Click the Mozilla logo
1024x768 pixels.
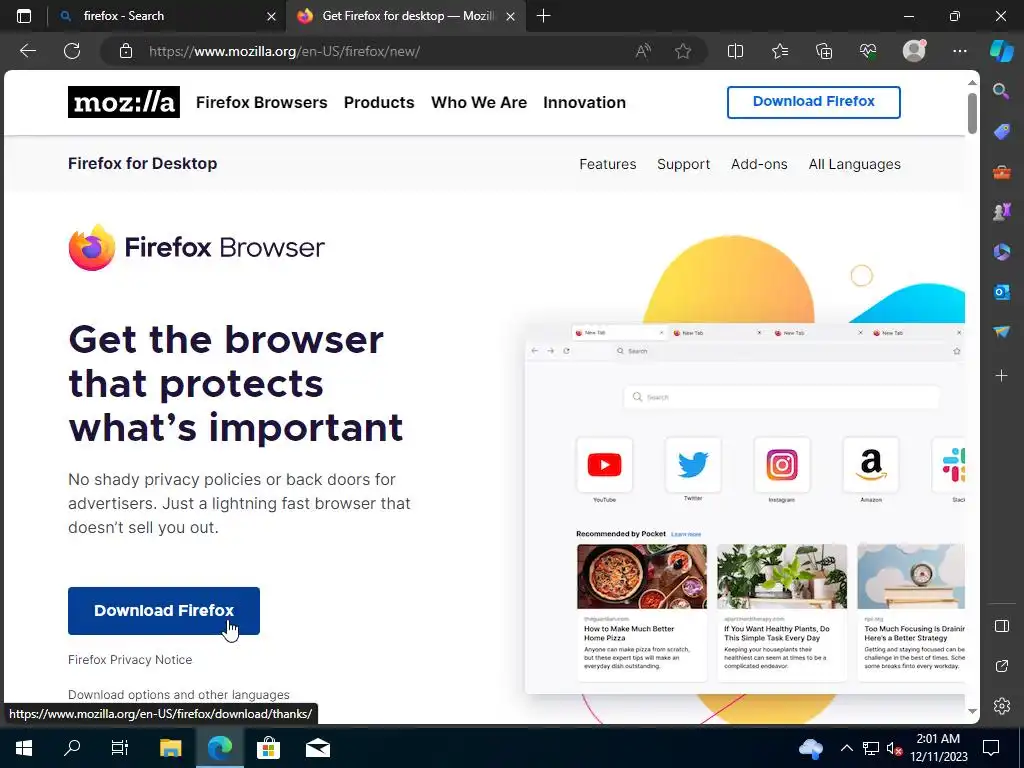[x=123, y=102]
